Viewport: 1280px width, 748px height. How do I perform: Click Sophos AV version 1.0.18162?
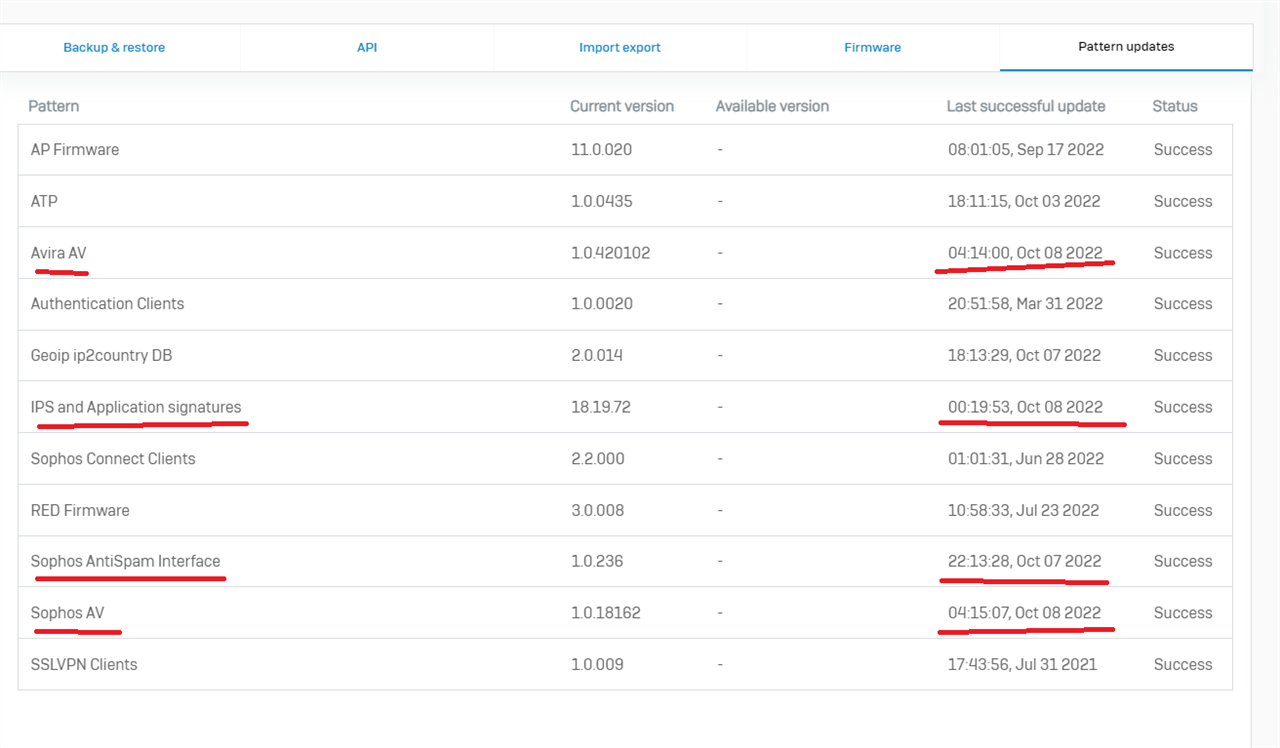click(606, 613)
